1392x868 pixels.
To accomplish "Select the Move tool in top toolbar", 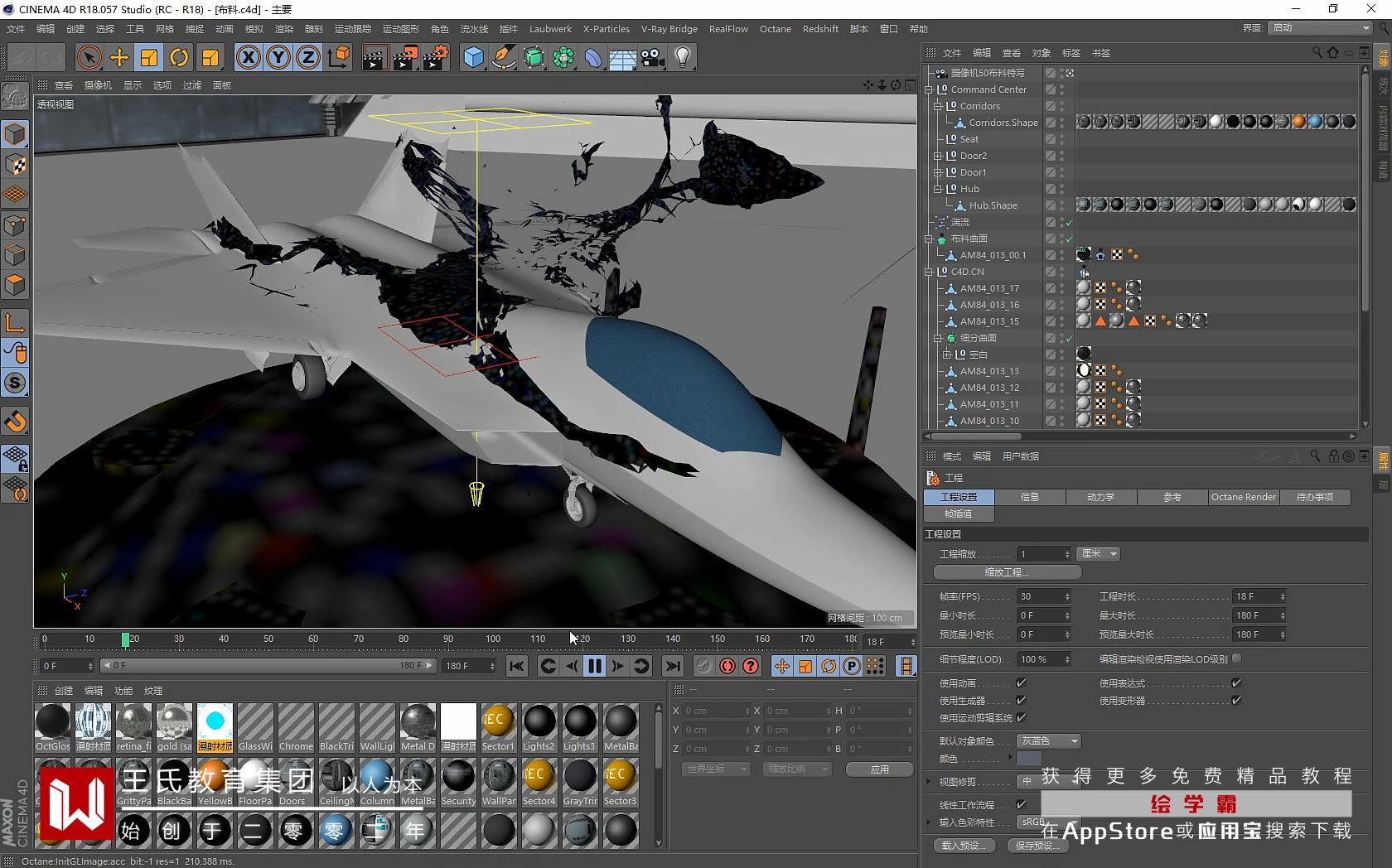I will pyautogui.click(x=119, y=57).
